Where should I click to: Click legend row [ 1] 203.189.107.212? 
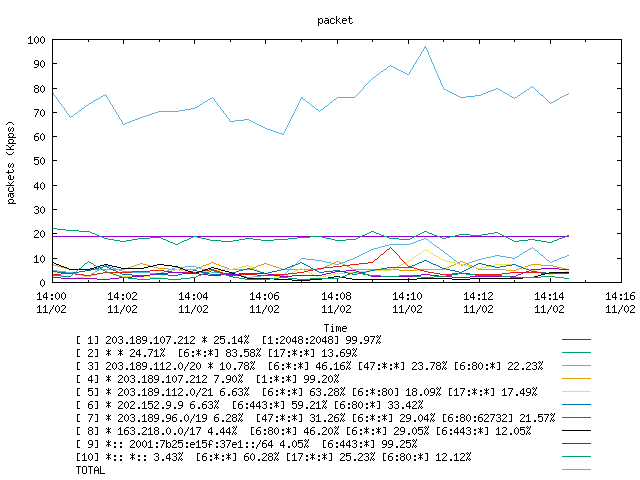click(x=228, y=340)
